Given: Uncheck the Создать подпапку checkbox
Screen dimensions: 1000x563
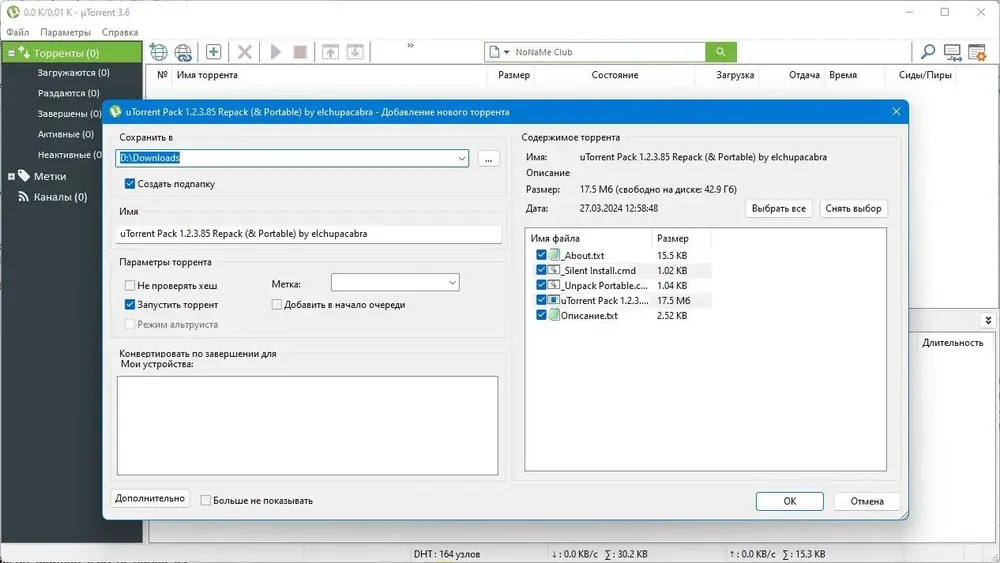Looking at the screenshot, I should pos(129,184).
